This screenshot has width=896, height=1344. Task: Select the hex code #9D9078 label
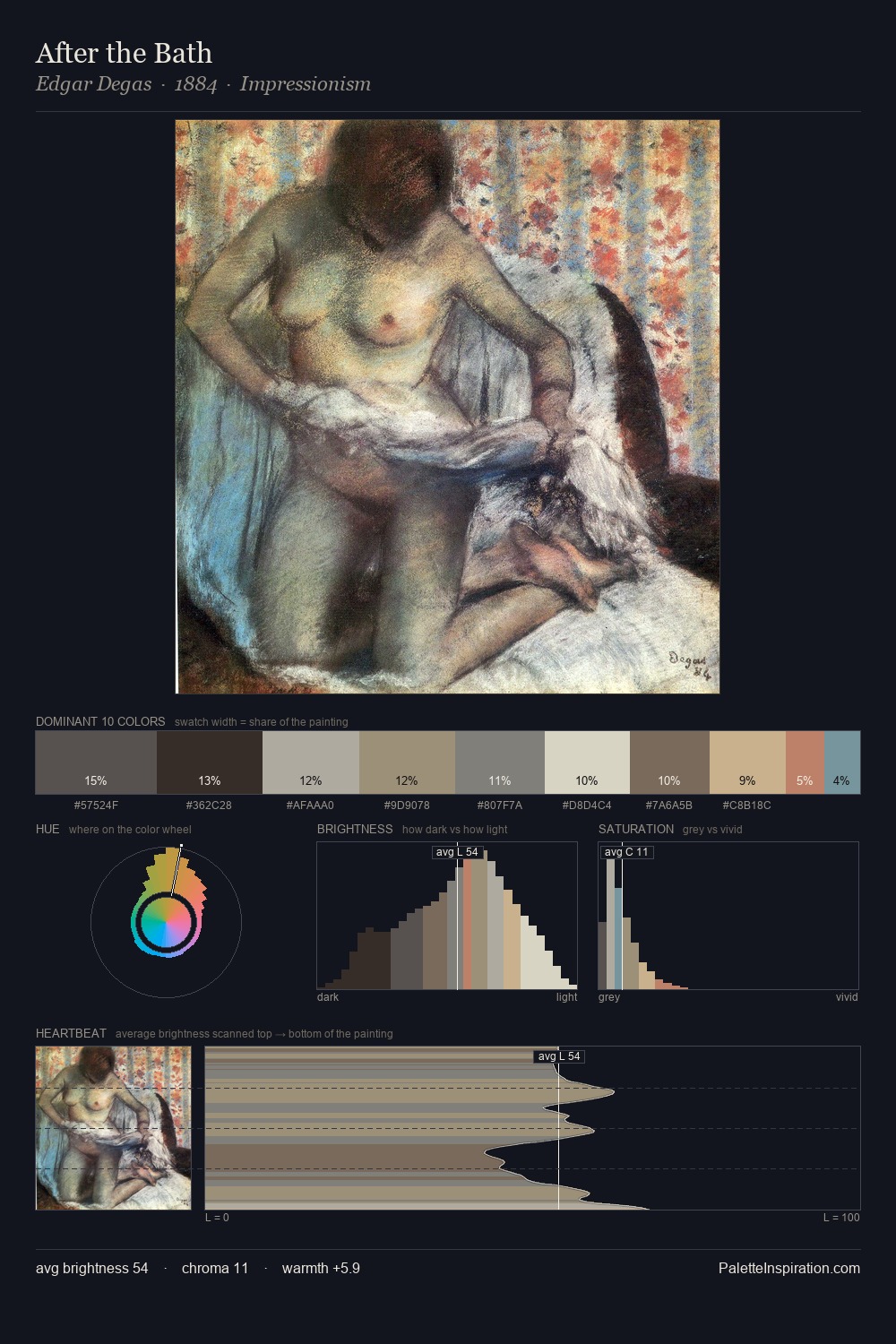pos(407,806)
